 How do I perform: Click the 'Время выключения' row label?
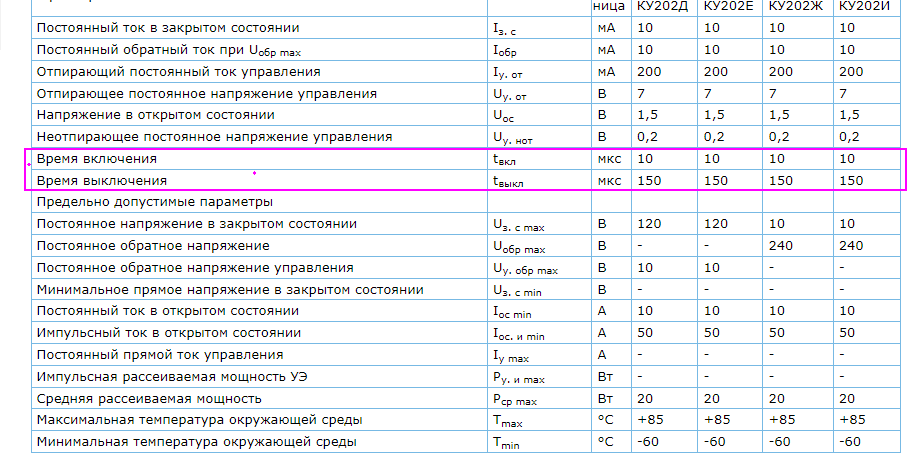coord(101,181)
